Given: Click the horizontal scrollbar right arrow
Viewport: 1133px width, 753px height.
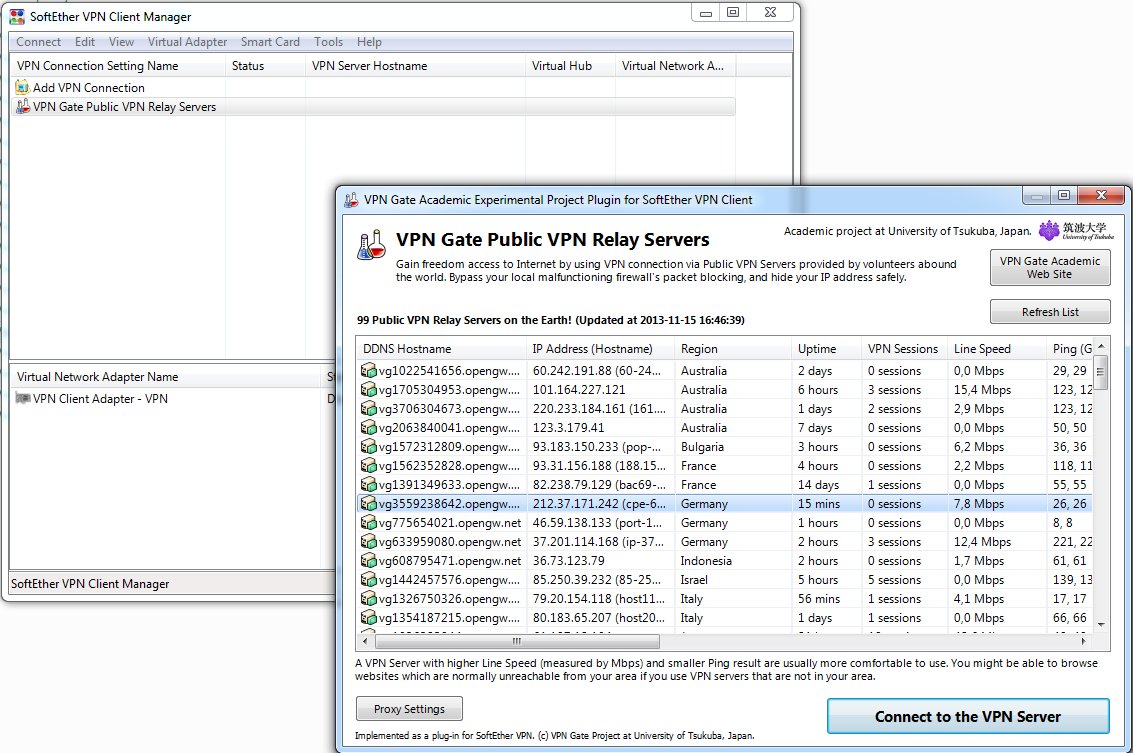Looking at the screenshot, I should [x=1083, y=641].
